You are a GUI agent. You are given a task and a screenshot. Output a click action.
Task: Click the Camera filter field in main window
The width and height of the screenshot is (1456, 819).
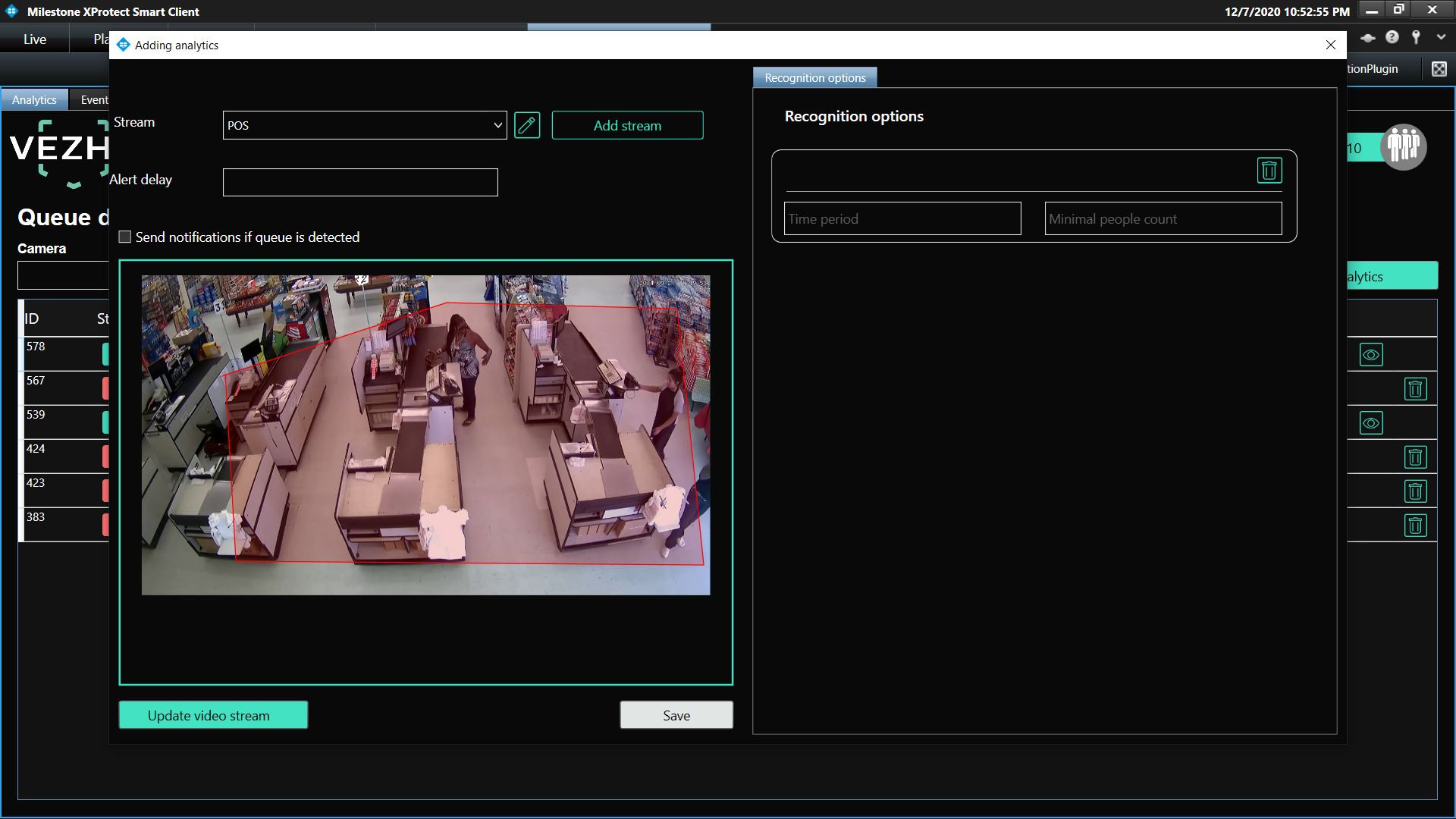coord(64,275)
